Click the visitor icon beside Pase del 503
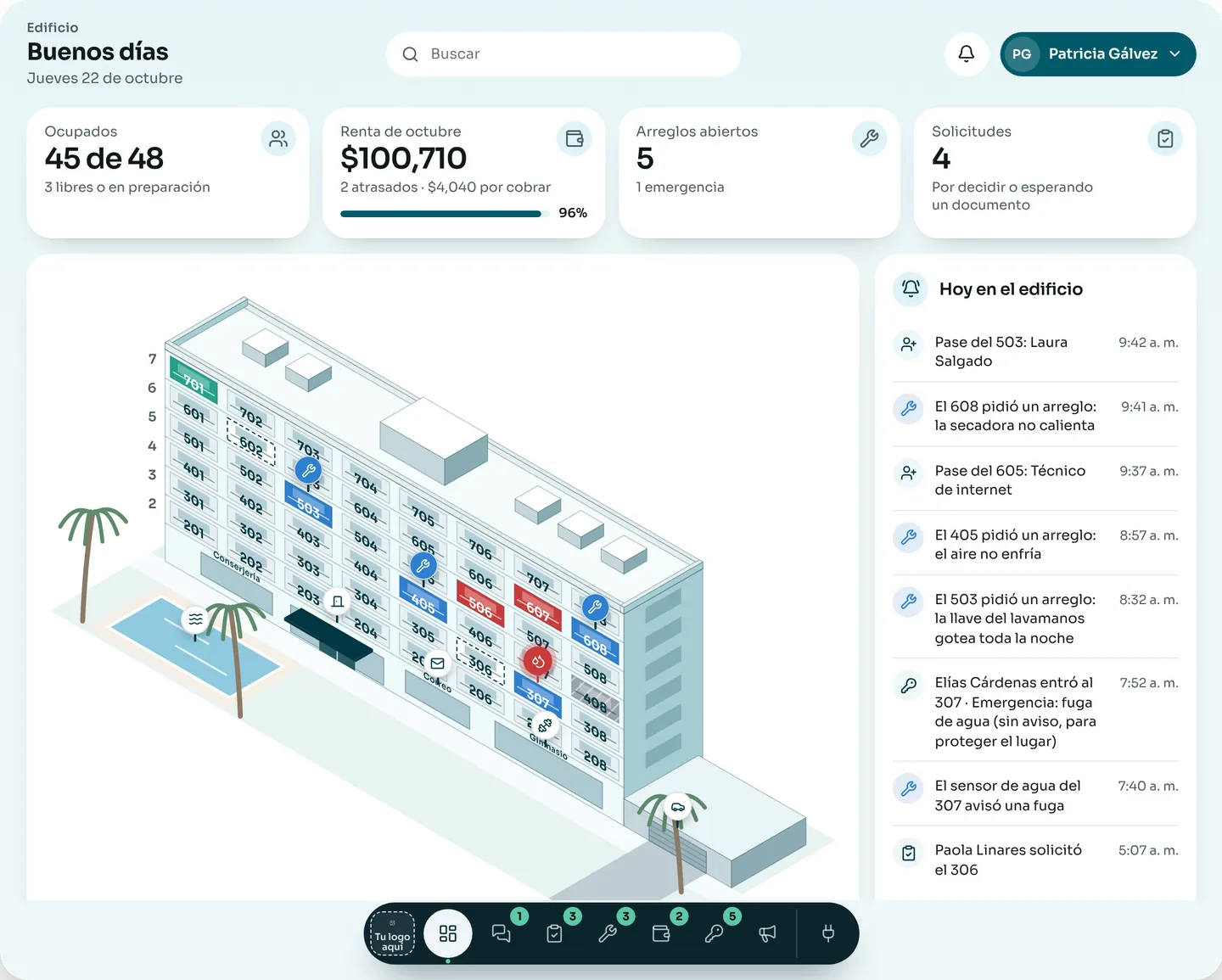 909,344
